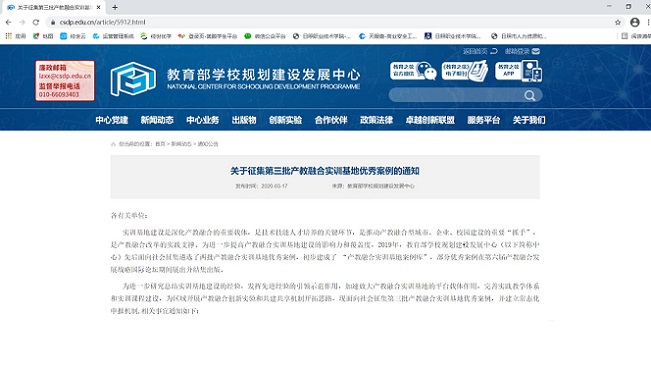The height and width of the screenshot is (369, 651).
Task: Reload the page with refresh icon
Action: pos(36,22)
